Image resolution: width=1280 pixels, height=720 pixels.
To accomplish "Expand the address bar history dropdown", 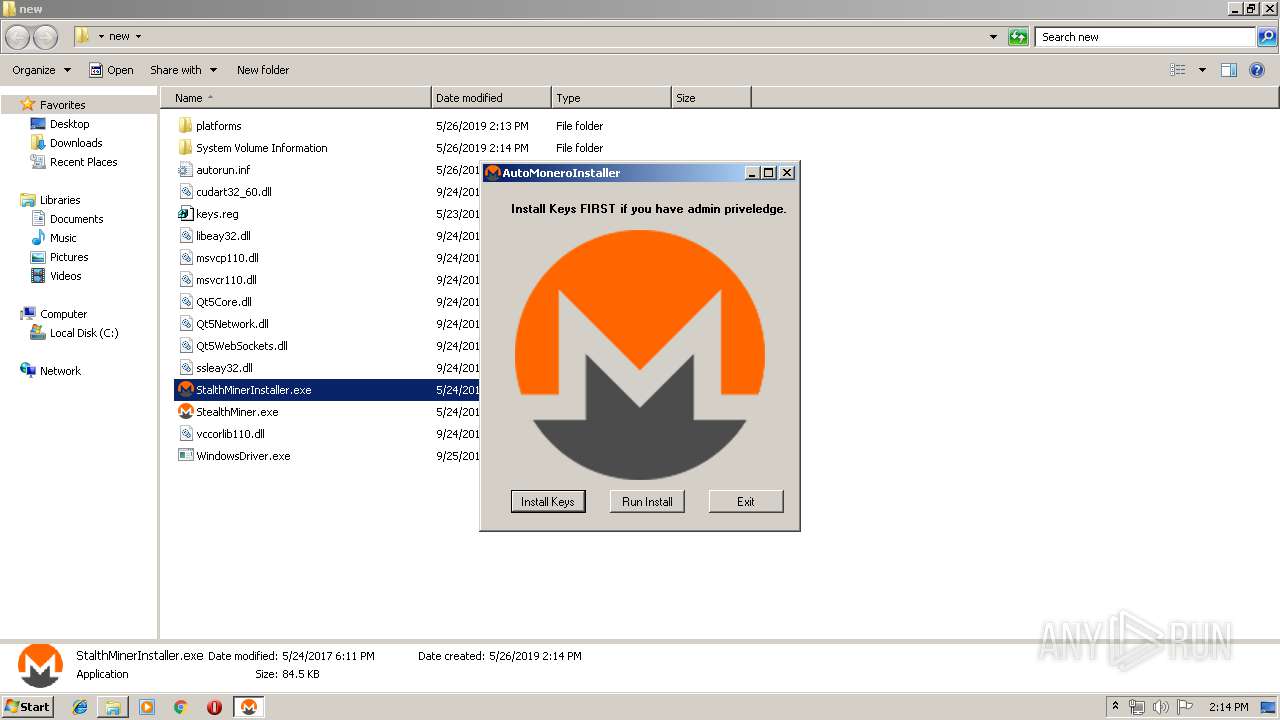I will (993, 37).
